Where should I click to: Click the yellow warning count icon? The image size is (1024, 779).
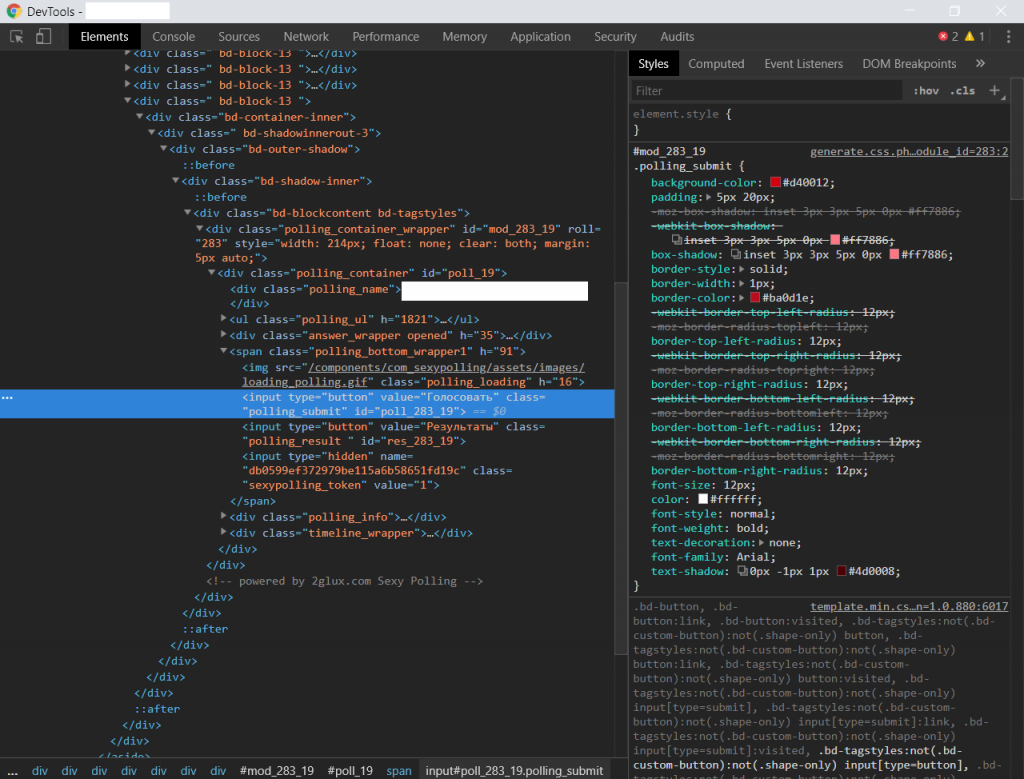(970, 37)
